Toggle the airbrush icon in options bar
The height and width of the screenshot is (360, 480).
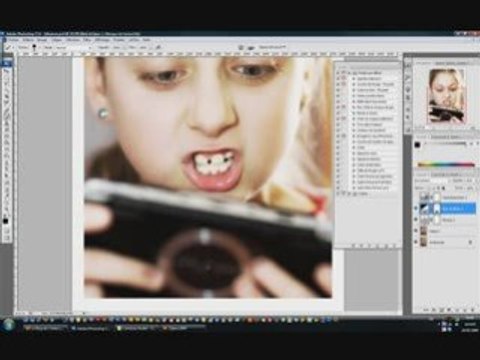tap(158, 48)
